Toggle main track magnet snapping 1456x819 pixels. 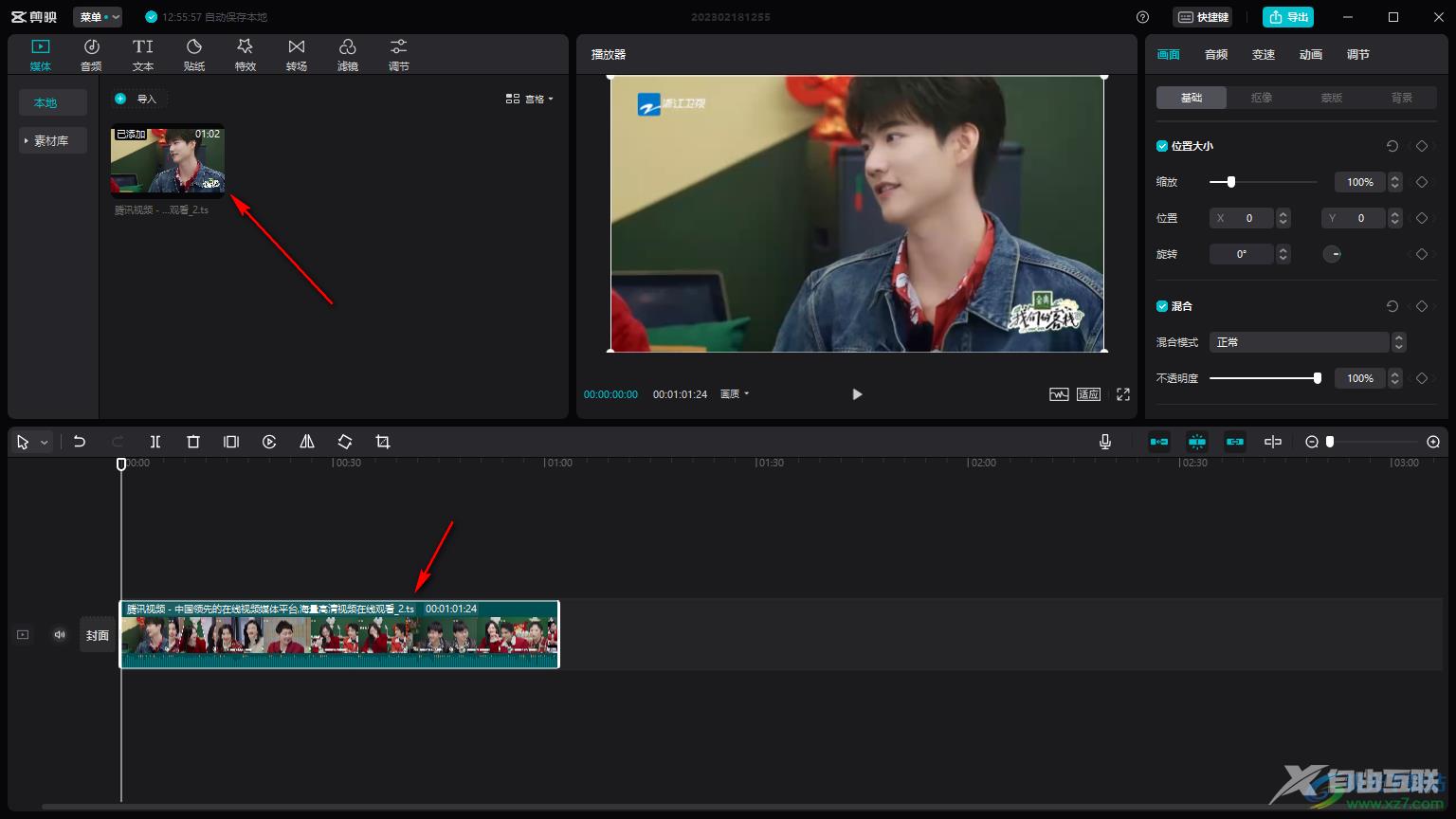point(1159,442)
